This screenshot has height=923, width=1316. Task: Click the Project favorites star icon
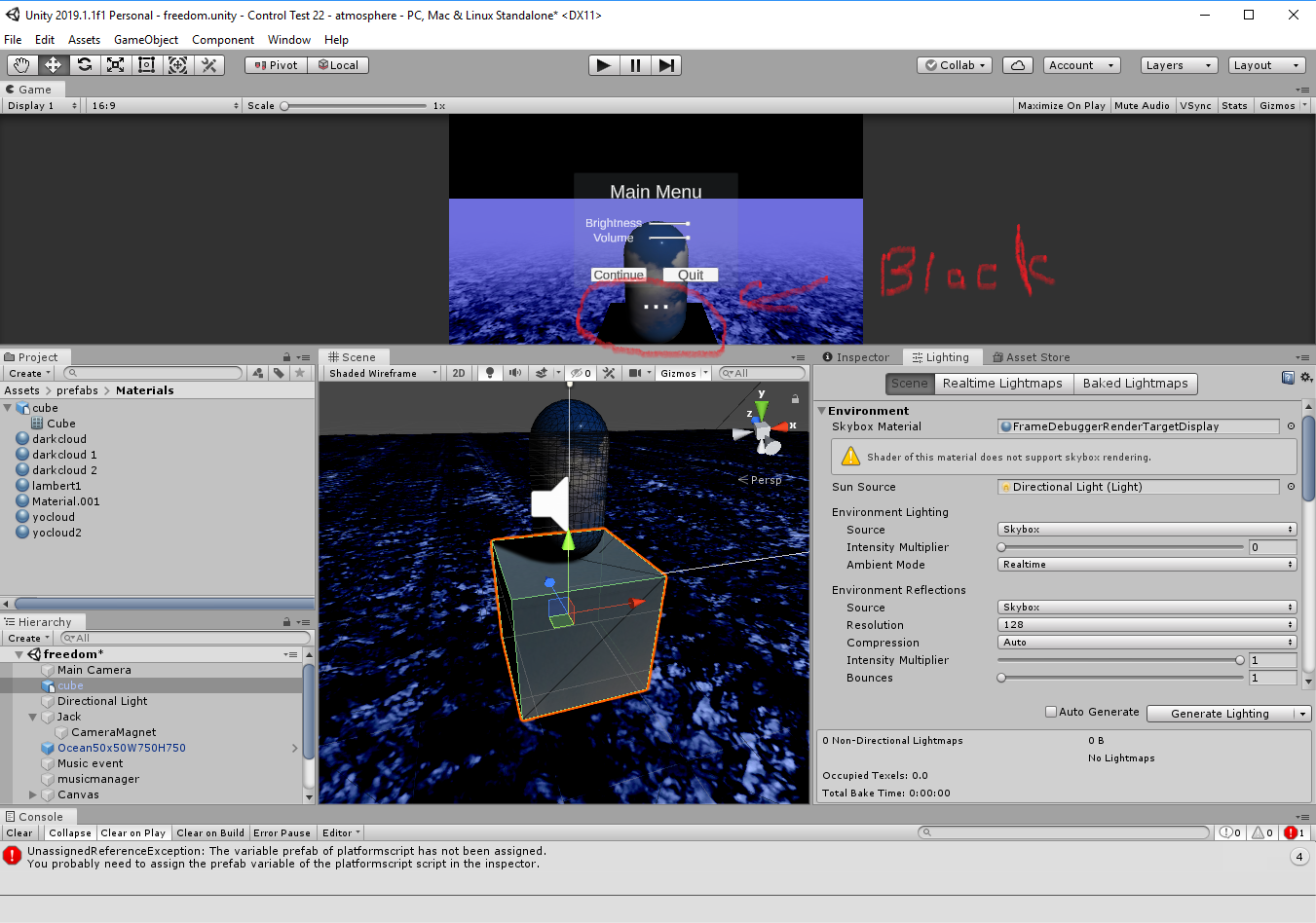coord(300,373)
